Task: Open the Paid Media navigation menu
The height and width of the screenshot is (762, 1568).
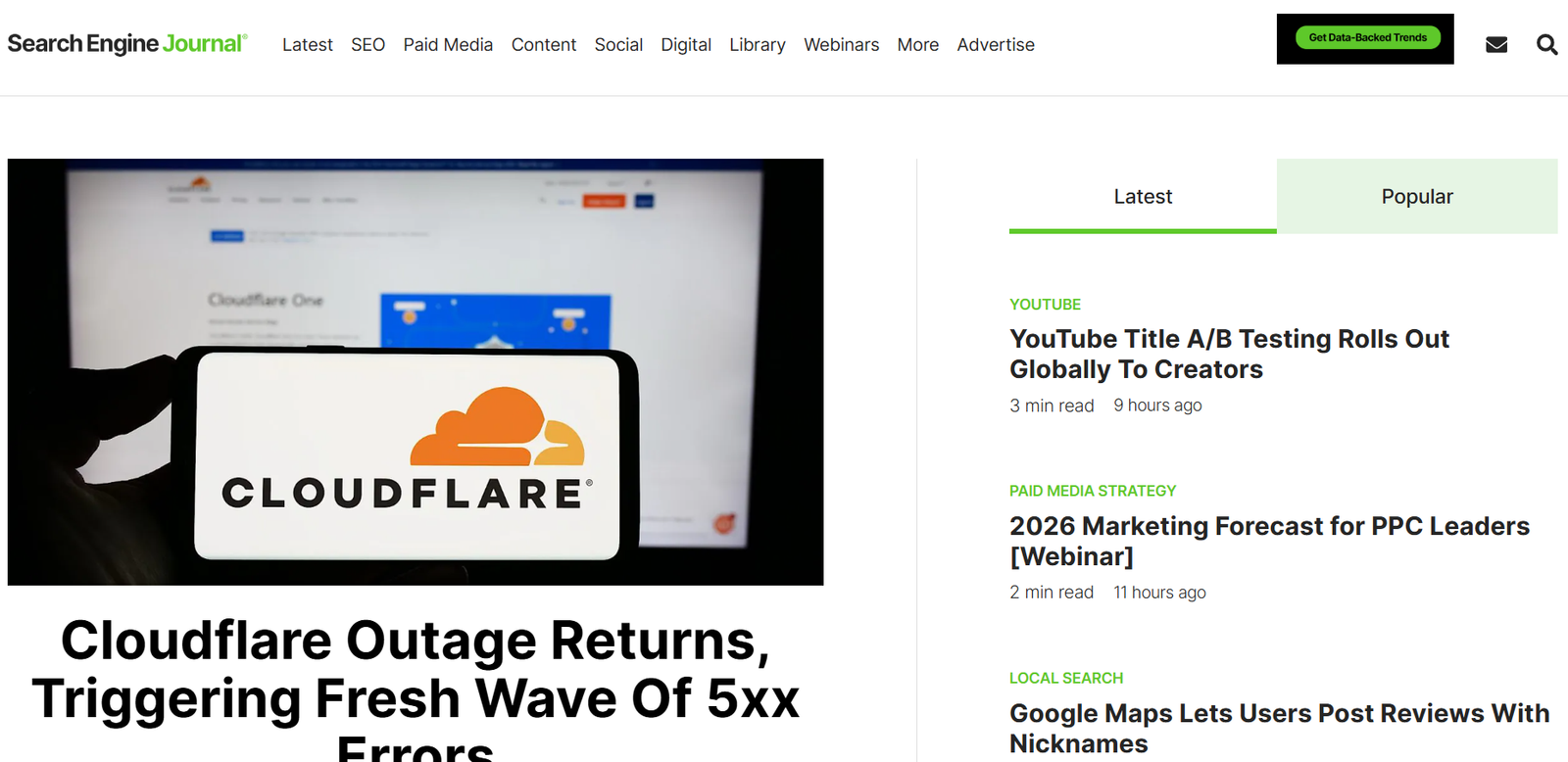Action: (448, 45)
